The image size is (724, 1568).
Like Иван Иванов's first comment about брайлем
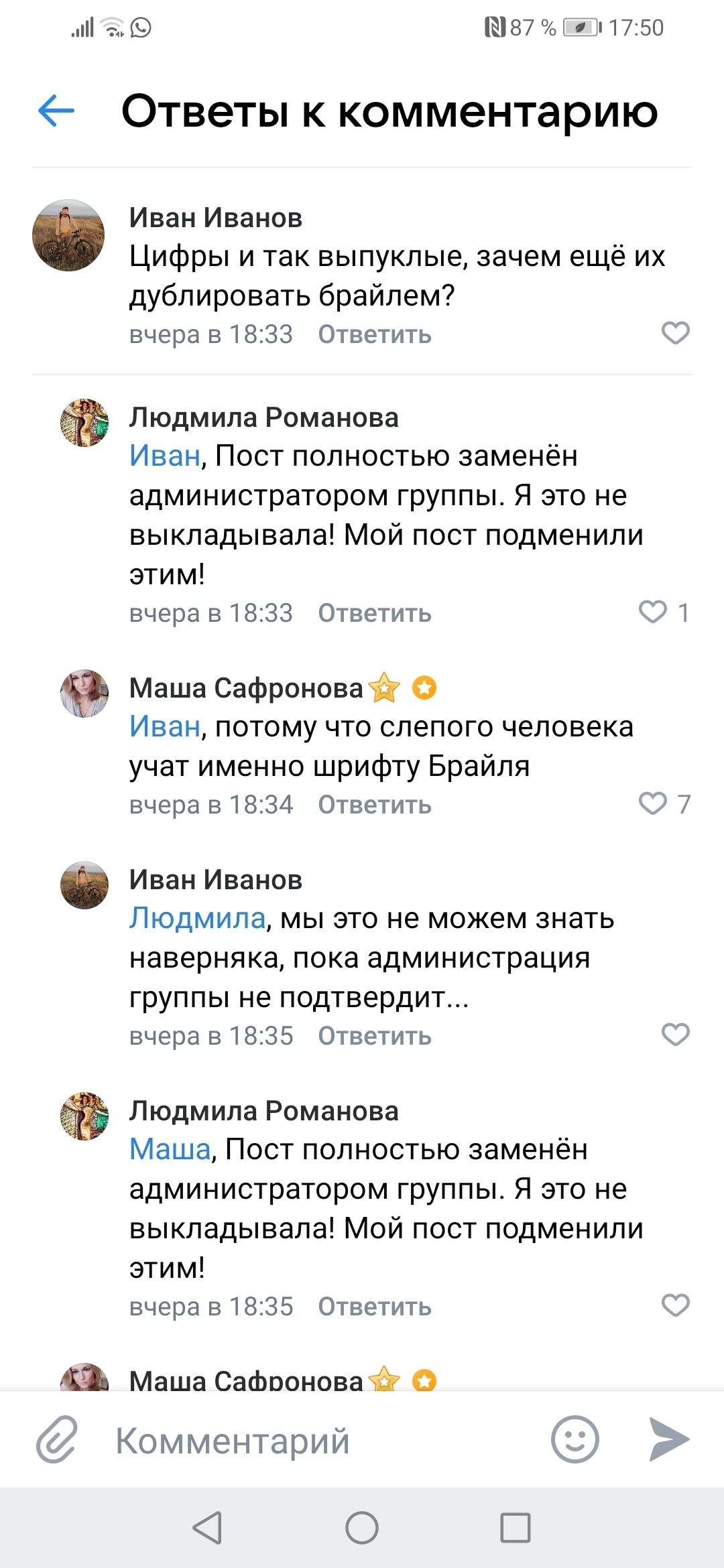(x=675, y=333)
